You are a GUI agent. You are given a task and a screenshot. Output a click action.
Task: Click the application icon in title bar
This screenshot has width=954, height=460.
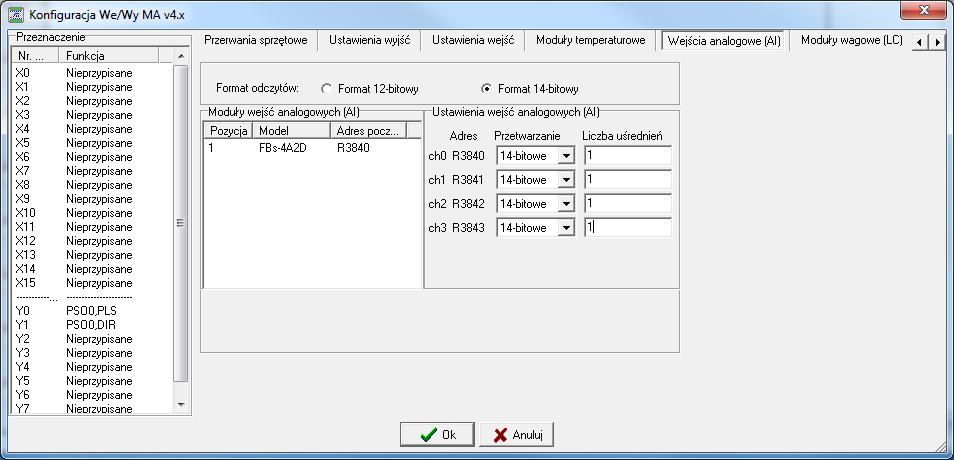point(16,13)
